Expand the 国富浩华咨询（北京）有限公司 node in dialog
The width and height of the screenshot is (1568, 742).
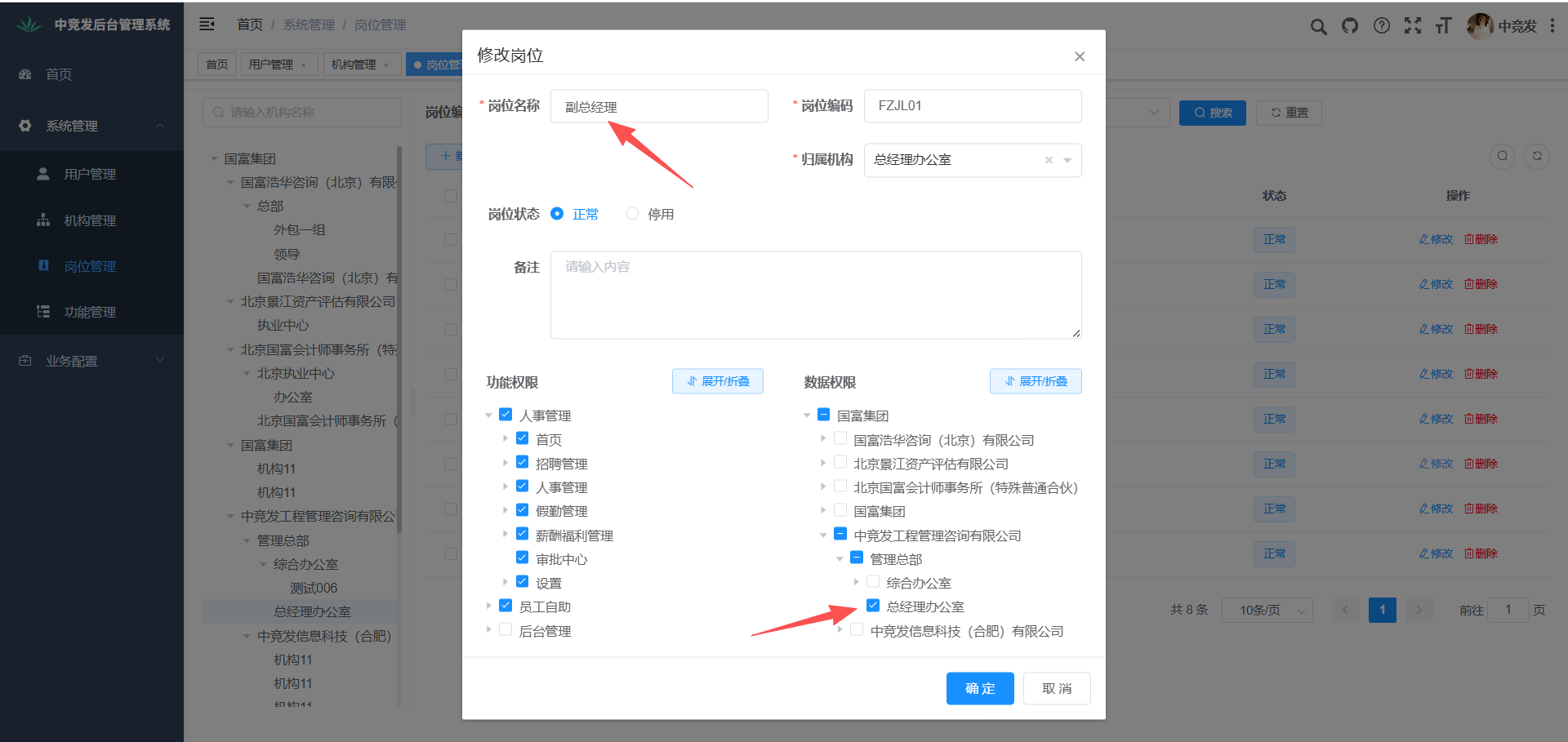tap(823, 439)
